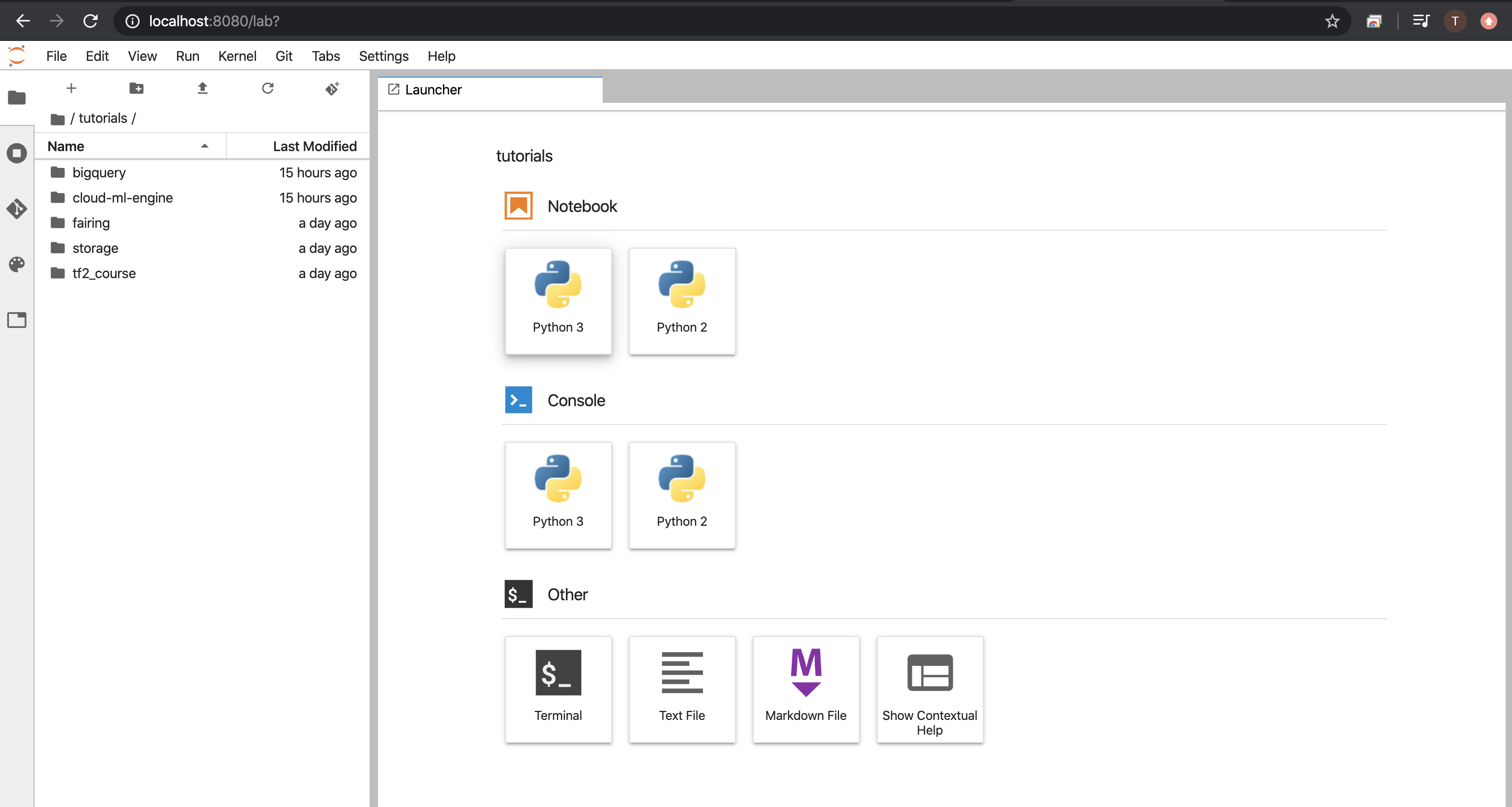Select the tf2_course folder
Image resolution: width=1512 pixels, height=807 pixels.
[x=202, y=273]
